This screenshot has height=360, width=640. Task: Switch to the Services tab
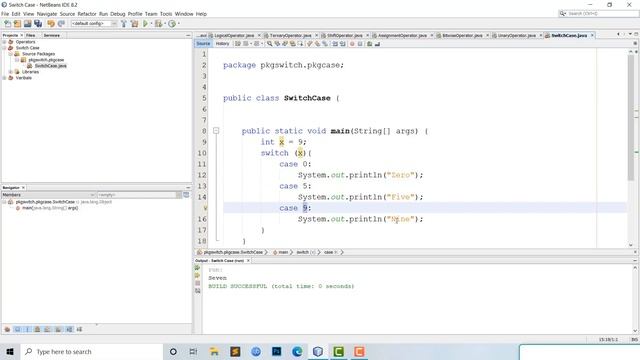point(52,36)
